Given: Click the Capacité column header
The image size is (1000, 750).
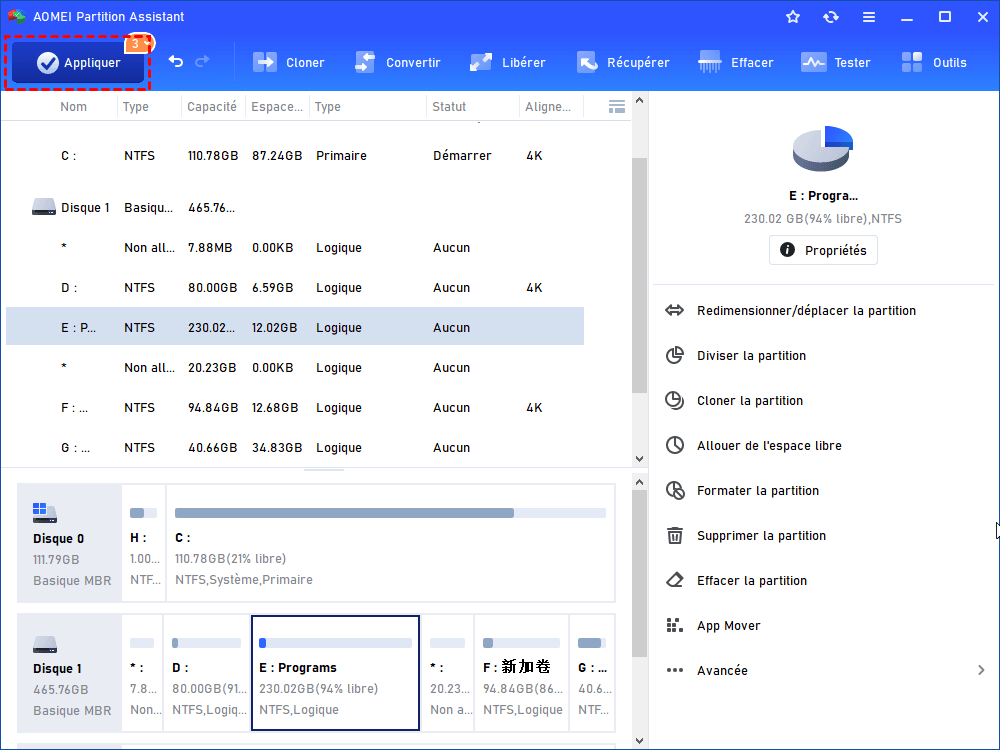Looking at the screenshot, I should pos(212,107).
